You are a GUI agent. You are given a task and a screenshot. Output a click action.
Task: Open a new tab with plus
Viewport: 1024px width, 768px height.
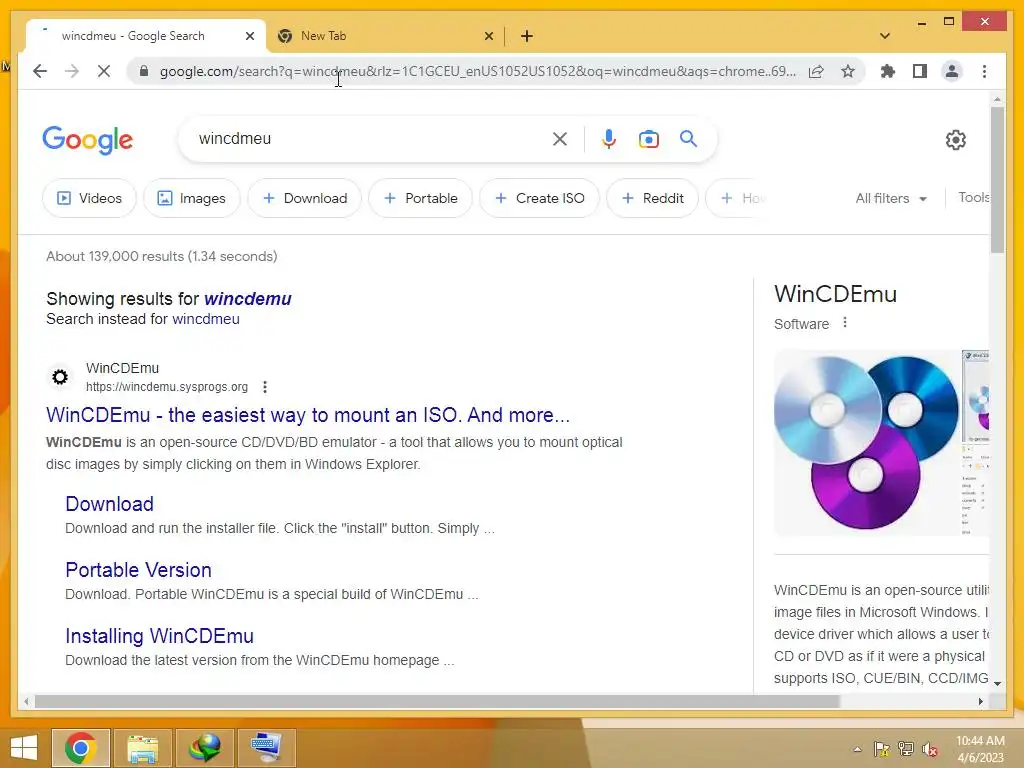pyautogui.click(x=527, y=36)
